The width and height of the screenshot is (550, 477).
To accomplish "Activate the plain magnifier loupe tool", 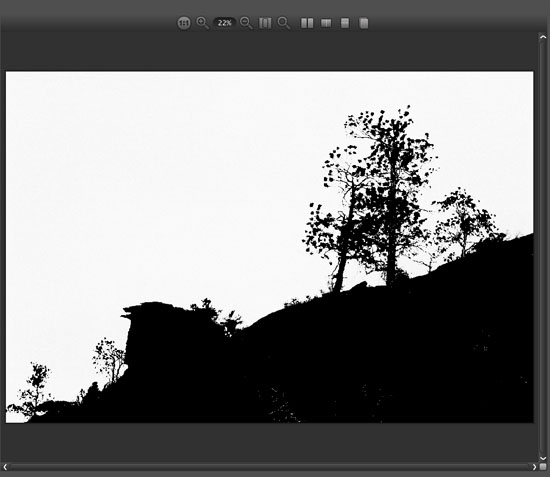I will pyautogui.click(x=283, y=23).
